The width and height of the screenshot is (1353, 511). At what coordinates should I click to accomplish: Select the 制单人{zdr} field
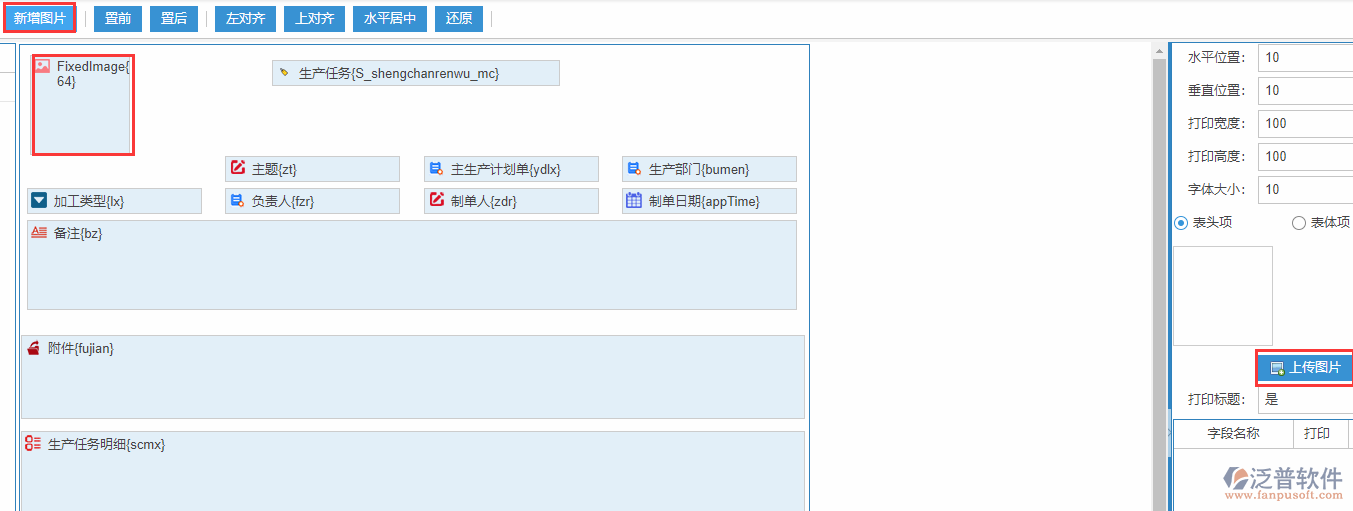(x=511, y=201)
